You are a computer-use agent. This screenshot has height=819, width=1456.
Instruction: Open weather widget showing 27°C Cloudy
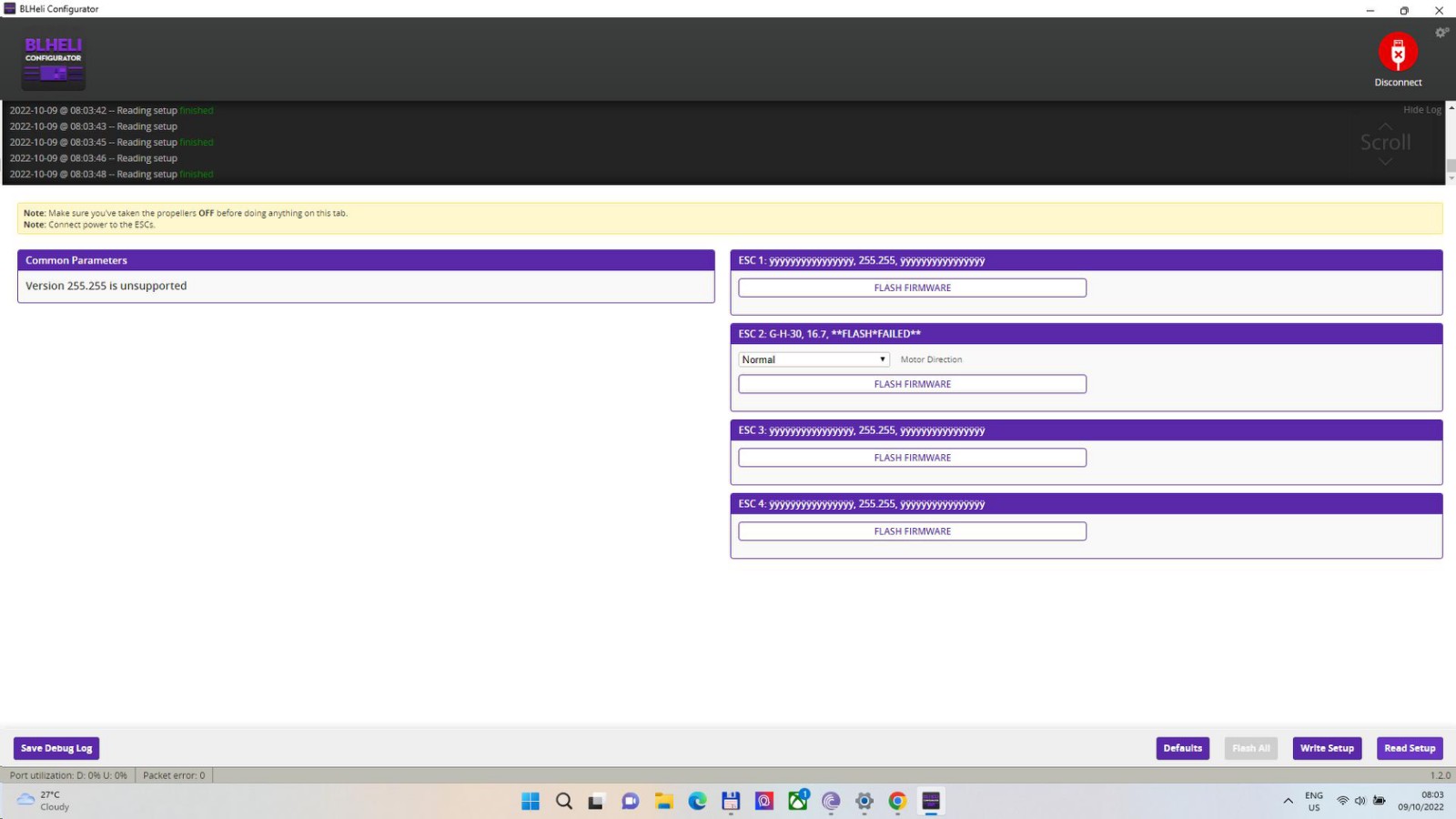(x=44, y=801)
